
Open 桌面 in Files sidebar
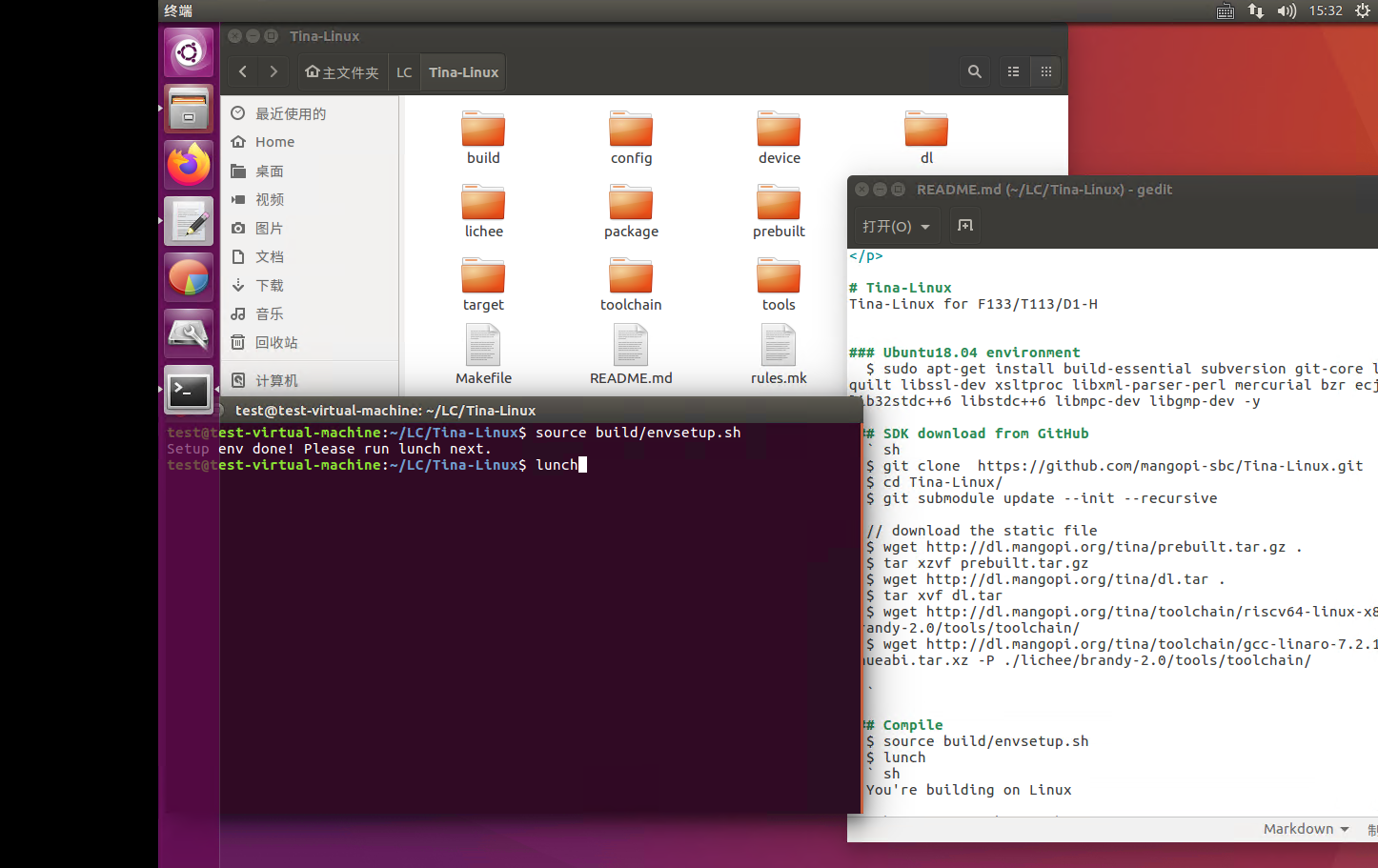(310, 171)
